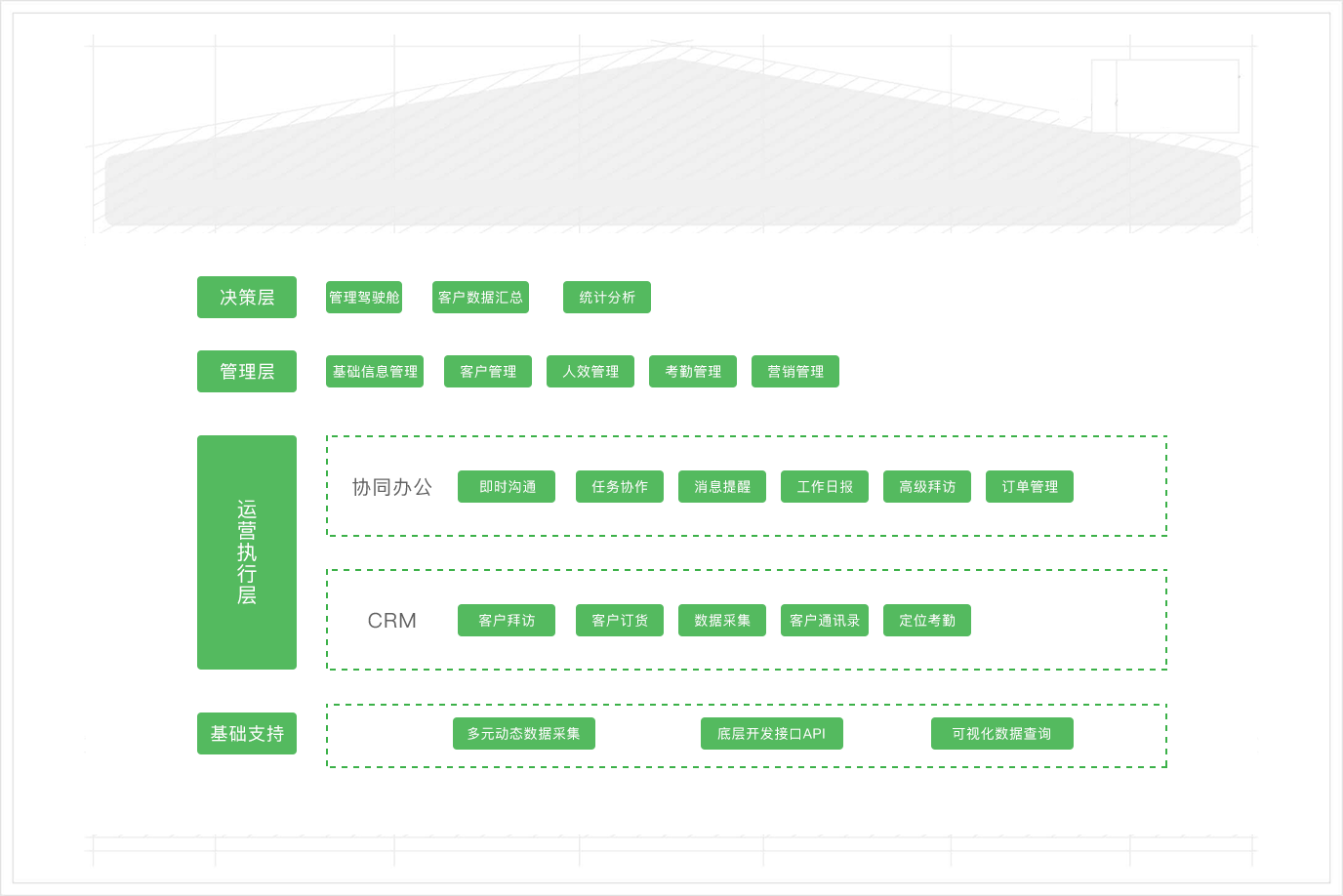Open the 管理驾驶舱 module

click(363, 298)
